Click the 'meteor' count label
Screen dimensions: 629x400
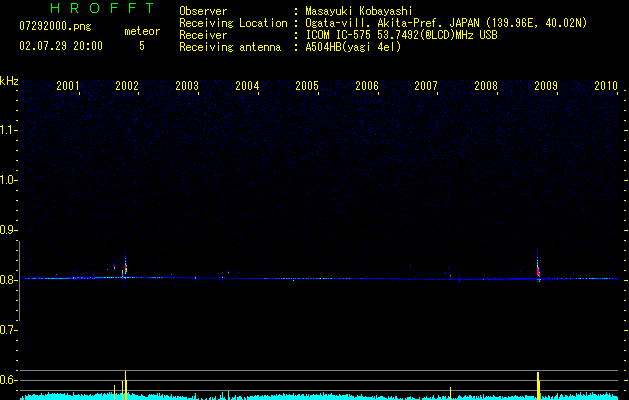tap(142, 31)
